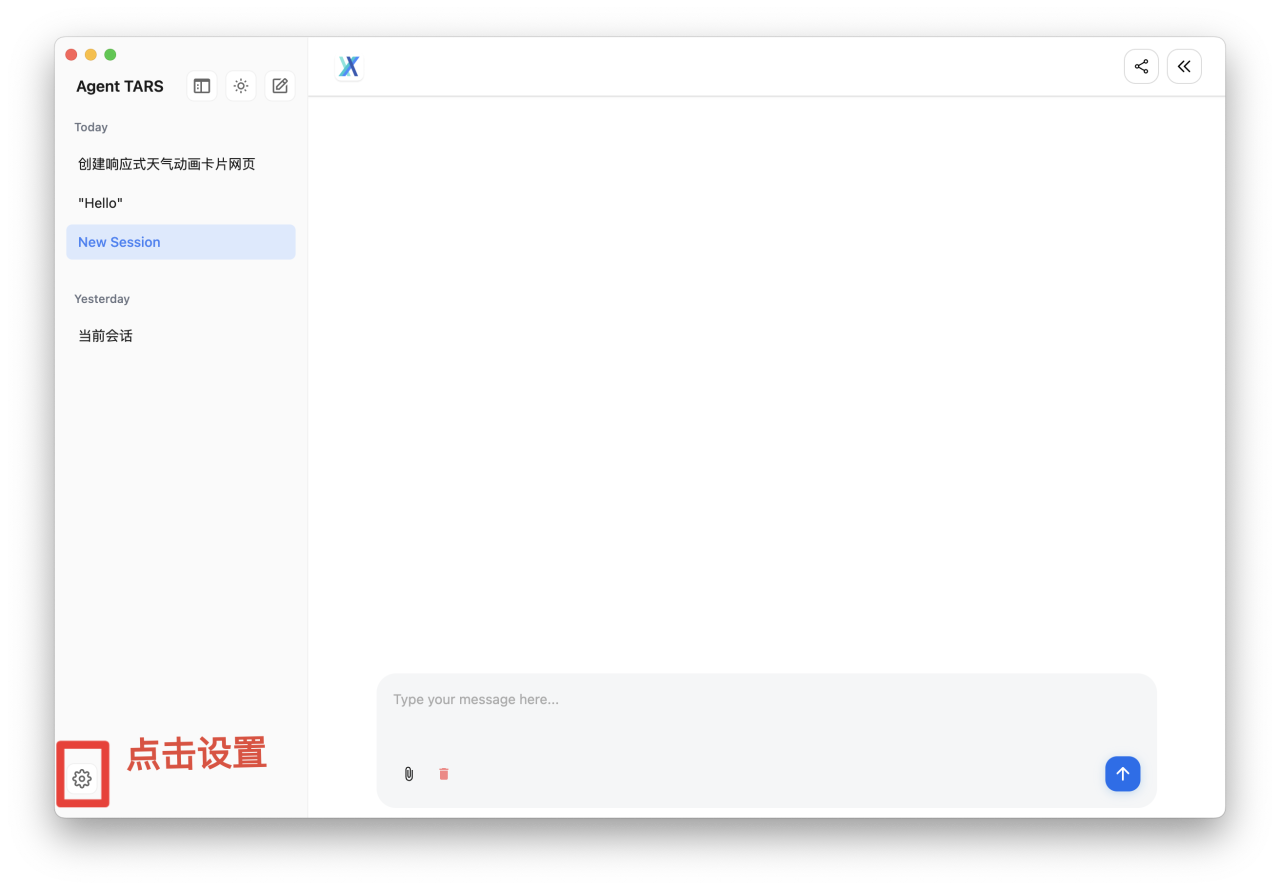Screen dimensions: 1280x890
Task: Select the 'New Session' entry
Action: click(181, 242)
